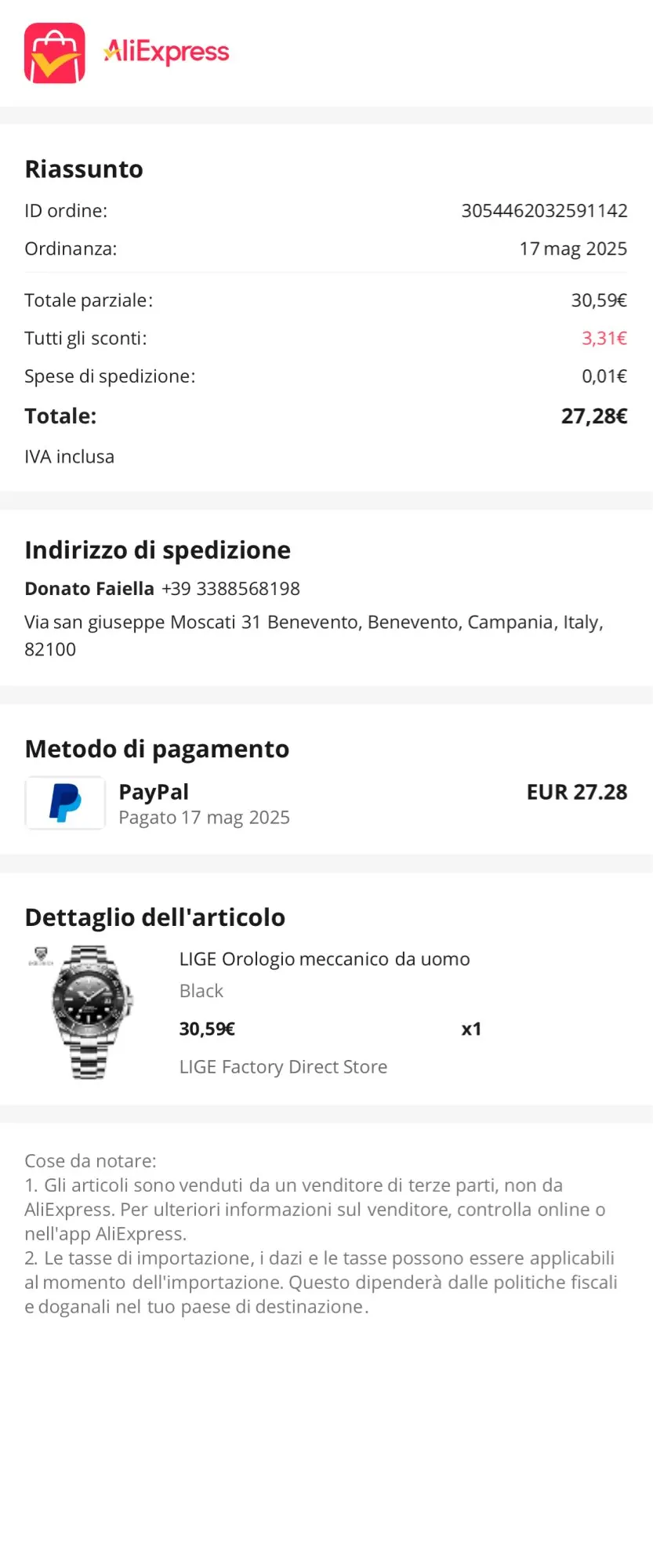Click the recipient name Donato Faiella

[89, 588]
